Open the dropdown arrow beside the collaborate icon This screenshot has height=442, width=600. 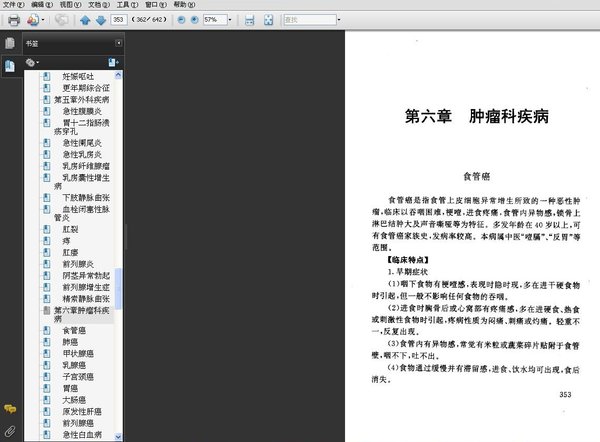click(x=43, y=20)
